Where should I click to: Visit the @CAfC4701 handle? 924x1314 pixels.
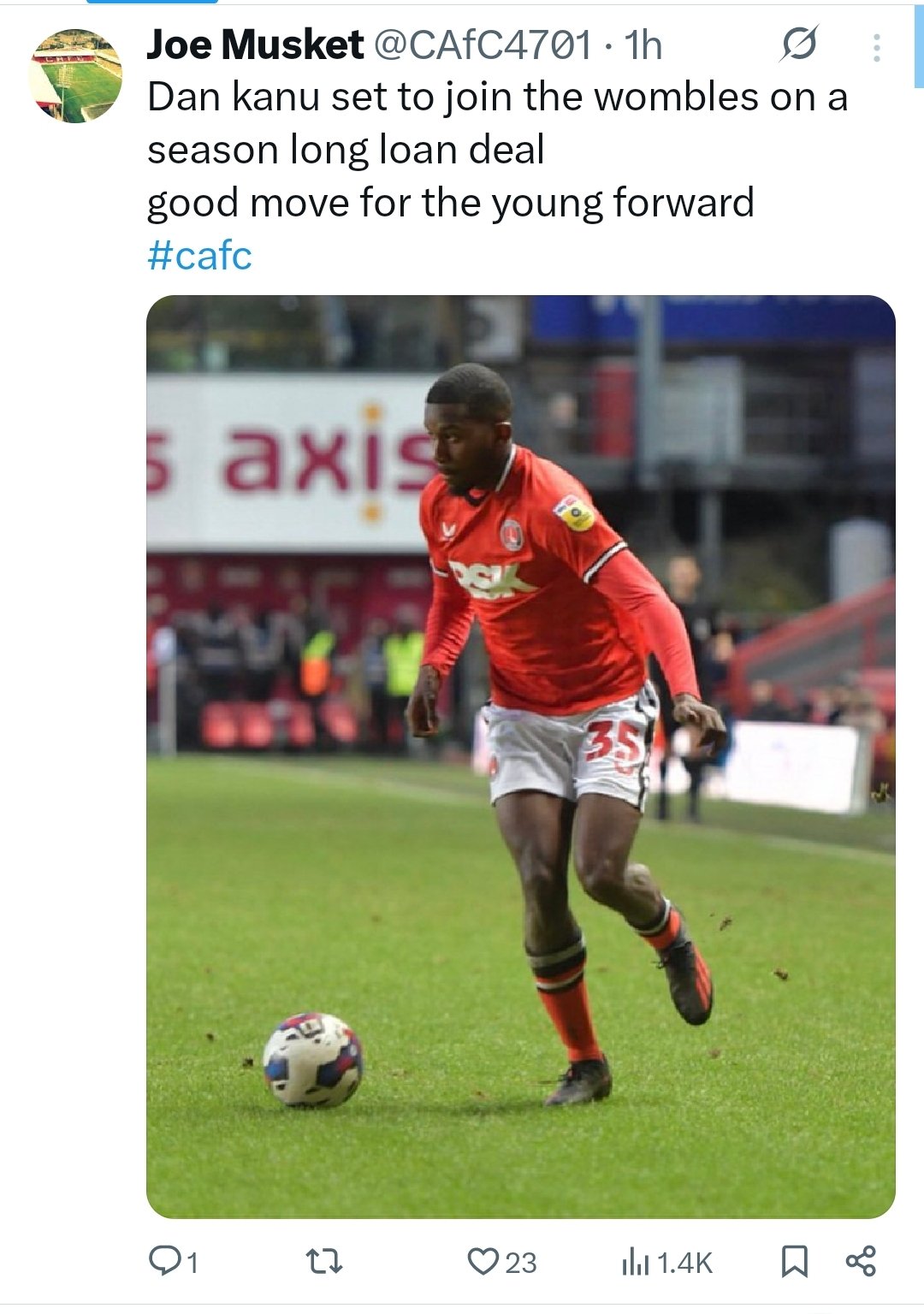pyautogui.click(x=483, y=45)
